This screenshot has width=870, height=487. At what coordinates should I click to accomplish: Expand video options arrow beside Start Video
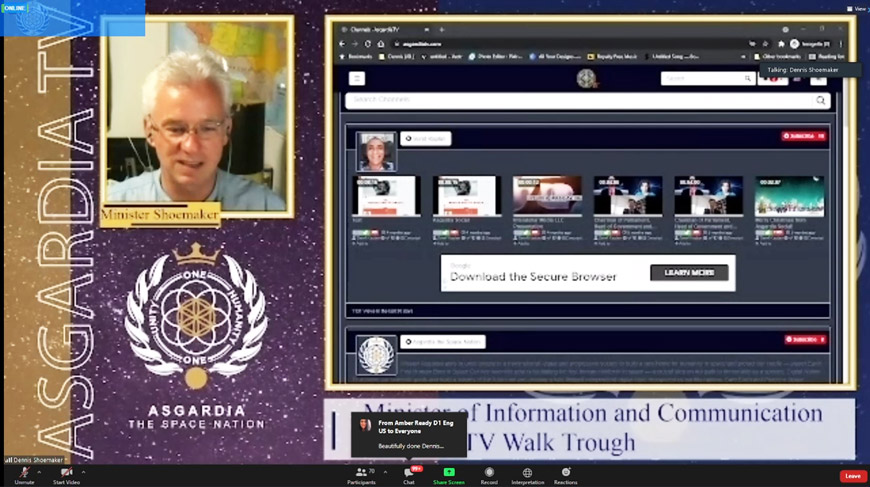[x=83, y=473]
